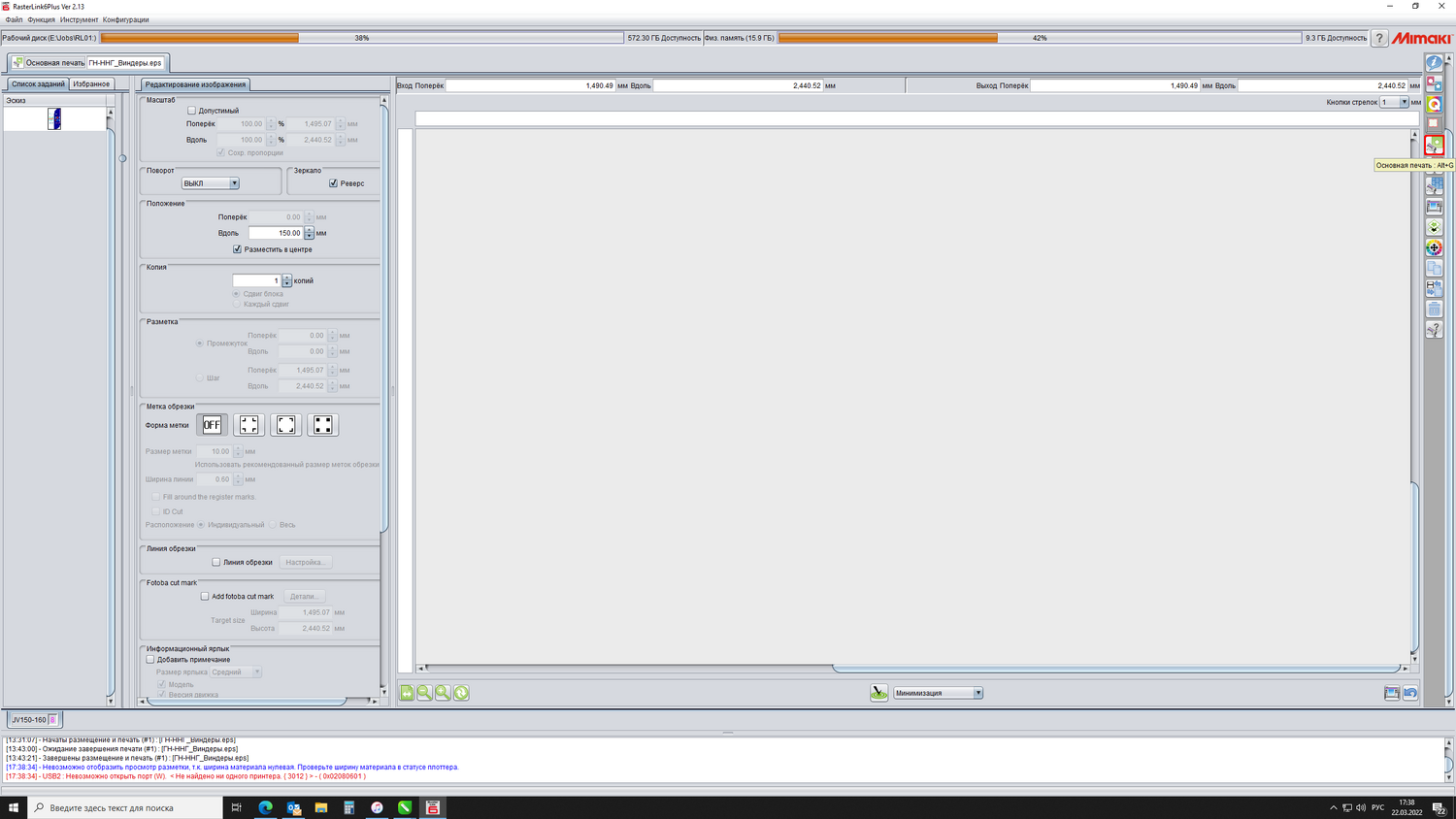Increase the copy count stepper
1456x819 pixels.
(286, 278)
